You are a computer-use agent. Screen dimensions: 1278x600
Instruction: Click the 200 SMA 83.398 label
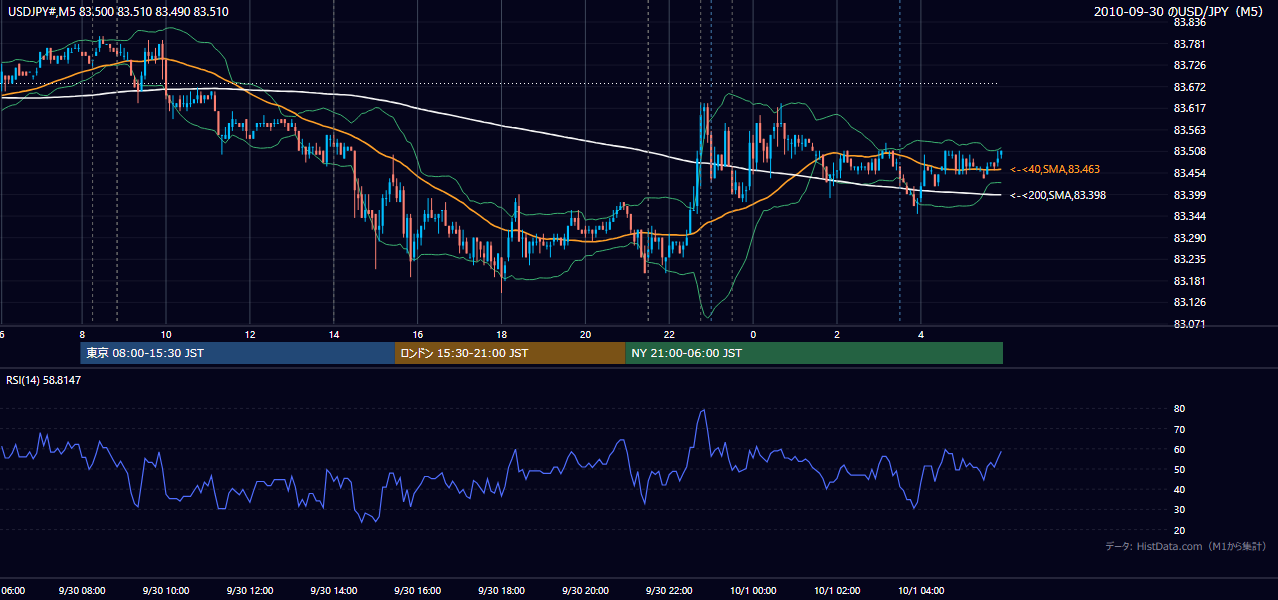[x=1057, y=195]
